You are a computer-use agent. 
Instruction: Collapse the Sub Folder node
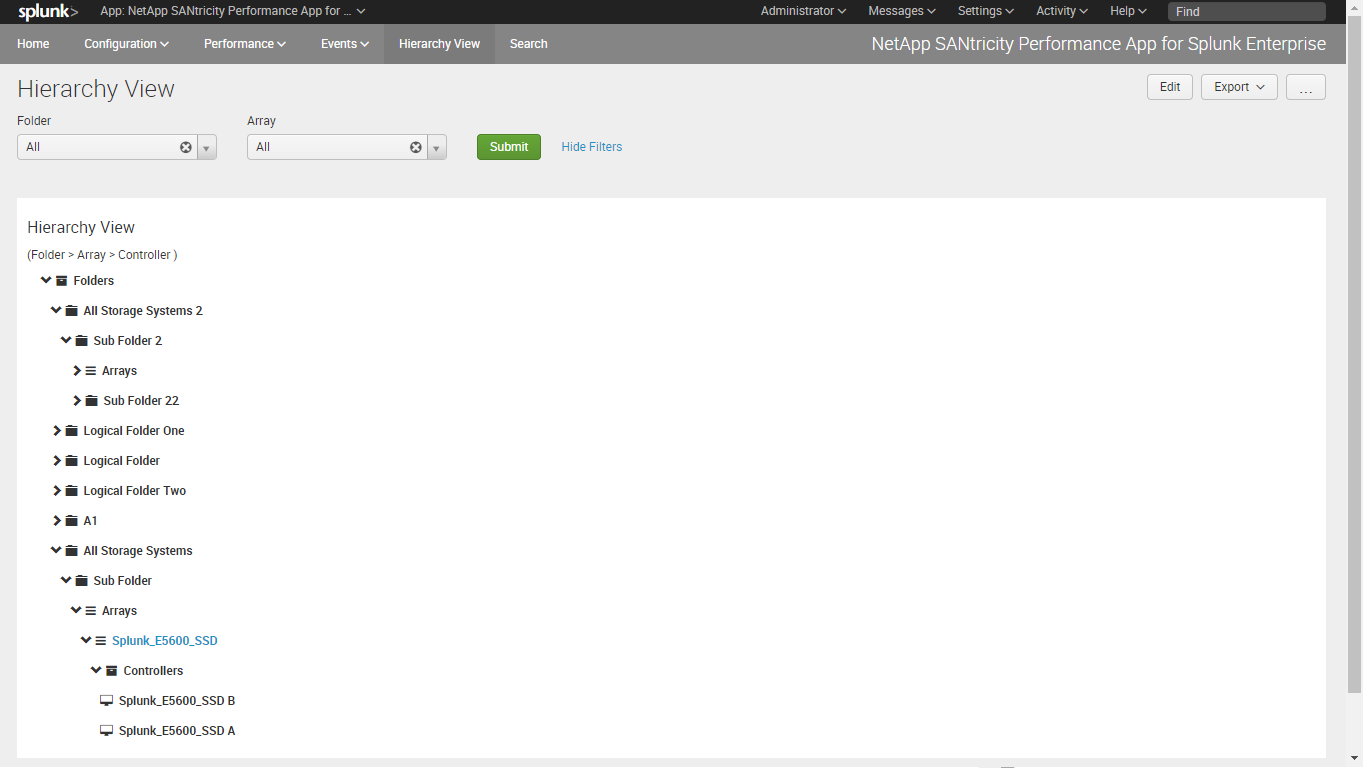66,580
